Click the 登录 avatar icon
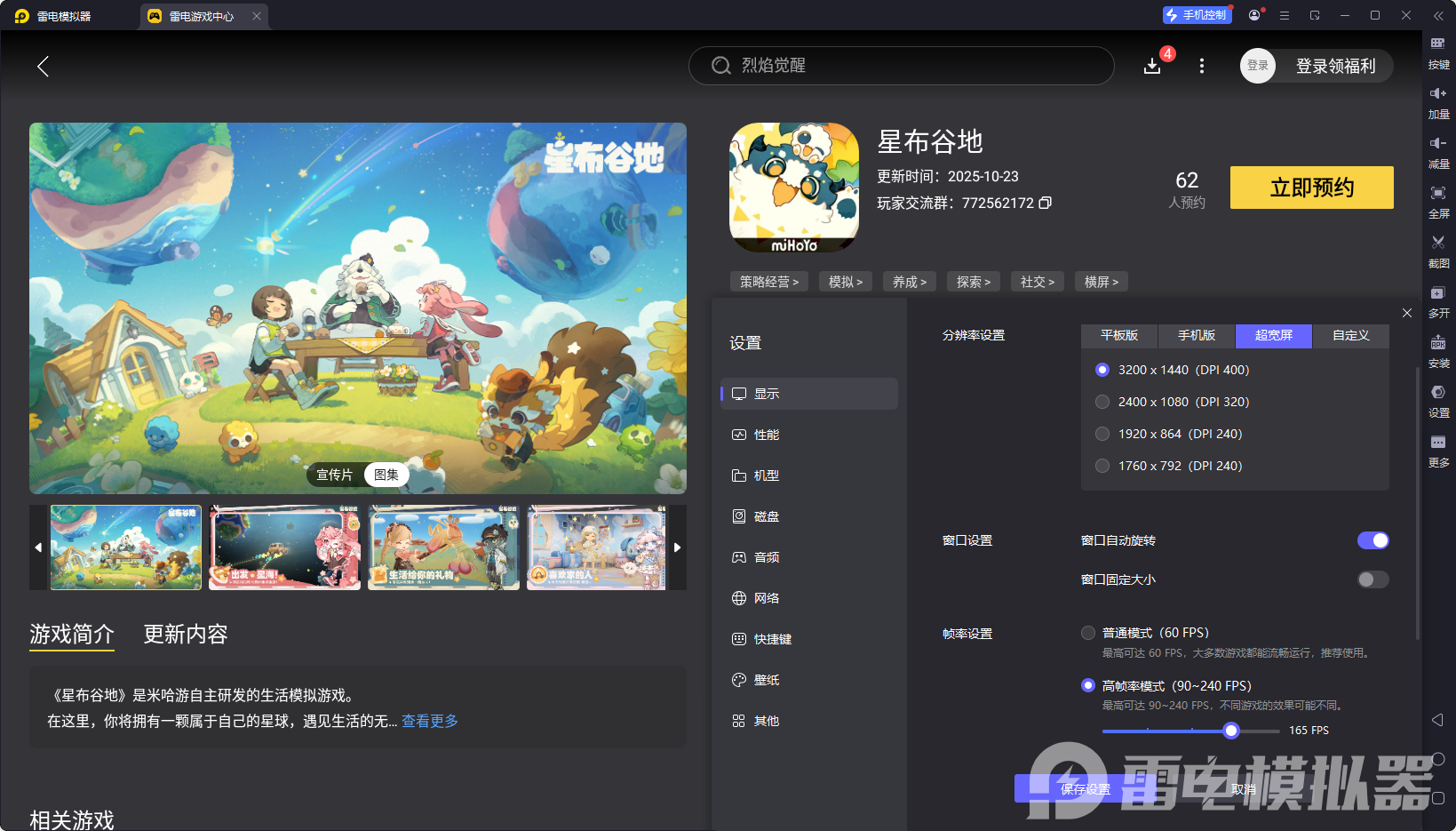This screenshot has height=831, width=1456. pos(1258,66)
